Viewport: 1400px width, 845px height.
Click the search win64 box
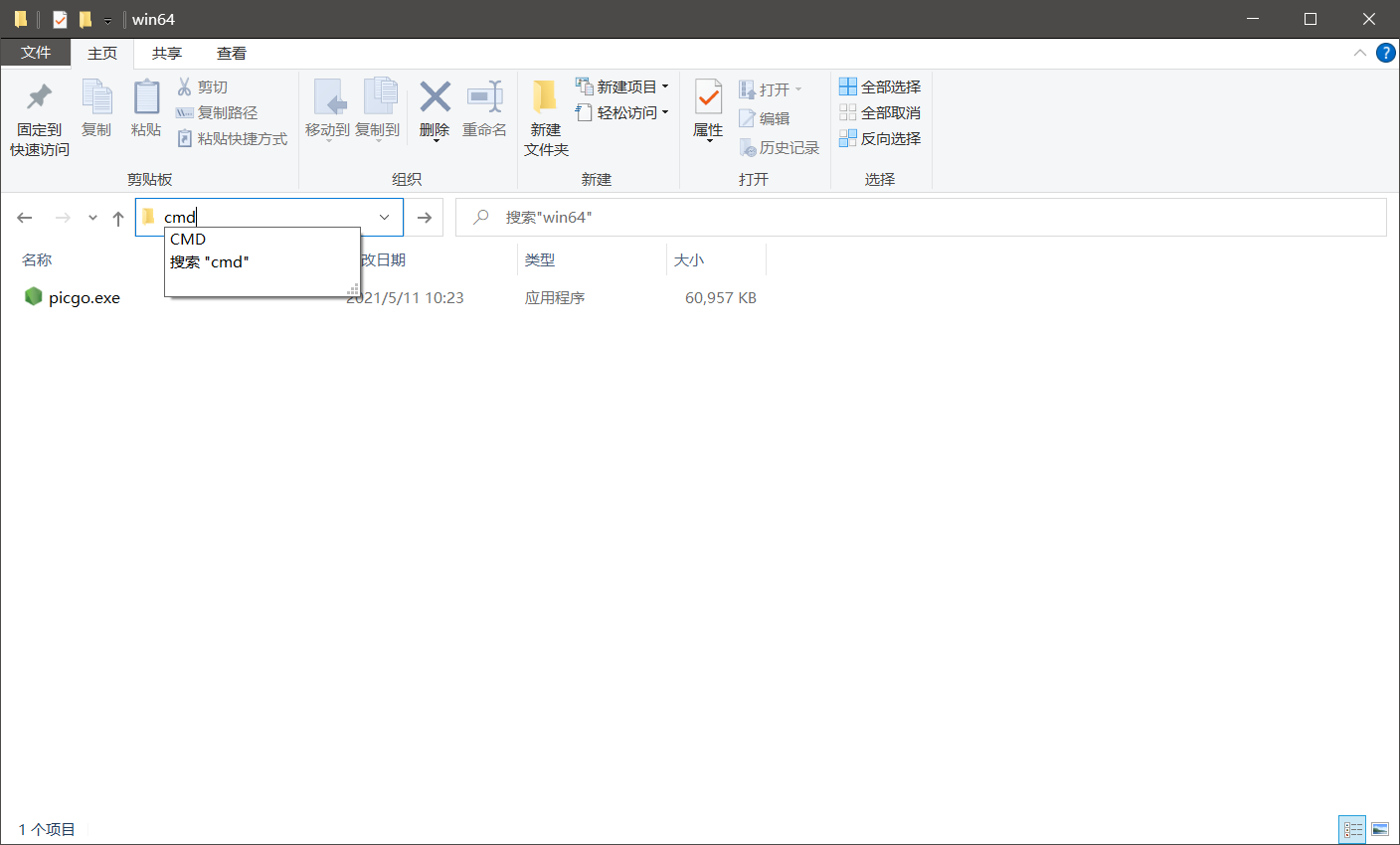(921, 217)
